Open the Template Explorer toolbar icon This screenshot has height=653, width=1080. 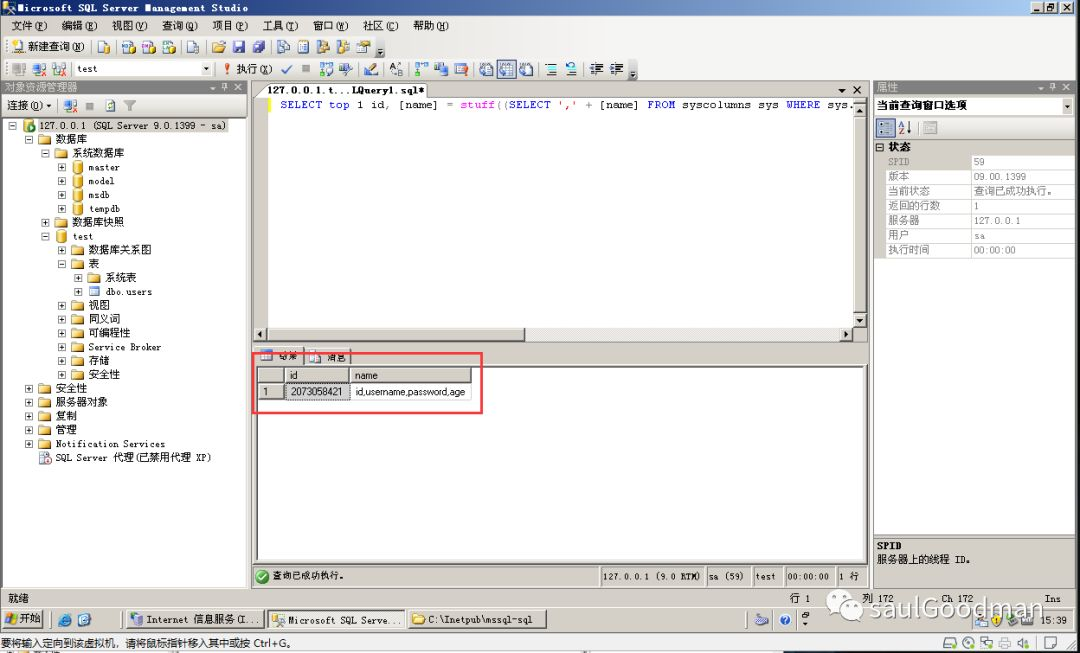(343, 47)
